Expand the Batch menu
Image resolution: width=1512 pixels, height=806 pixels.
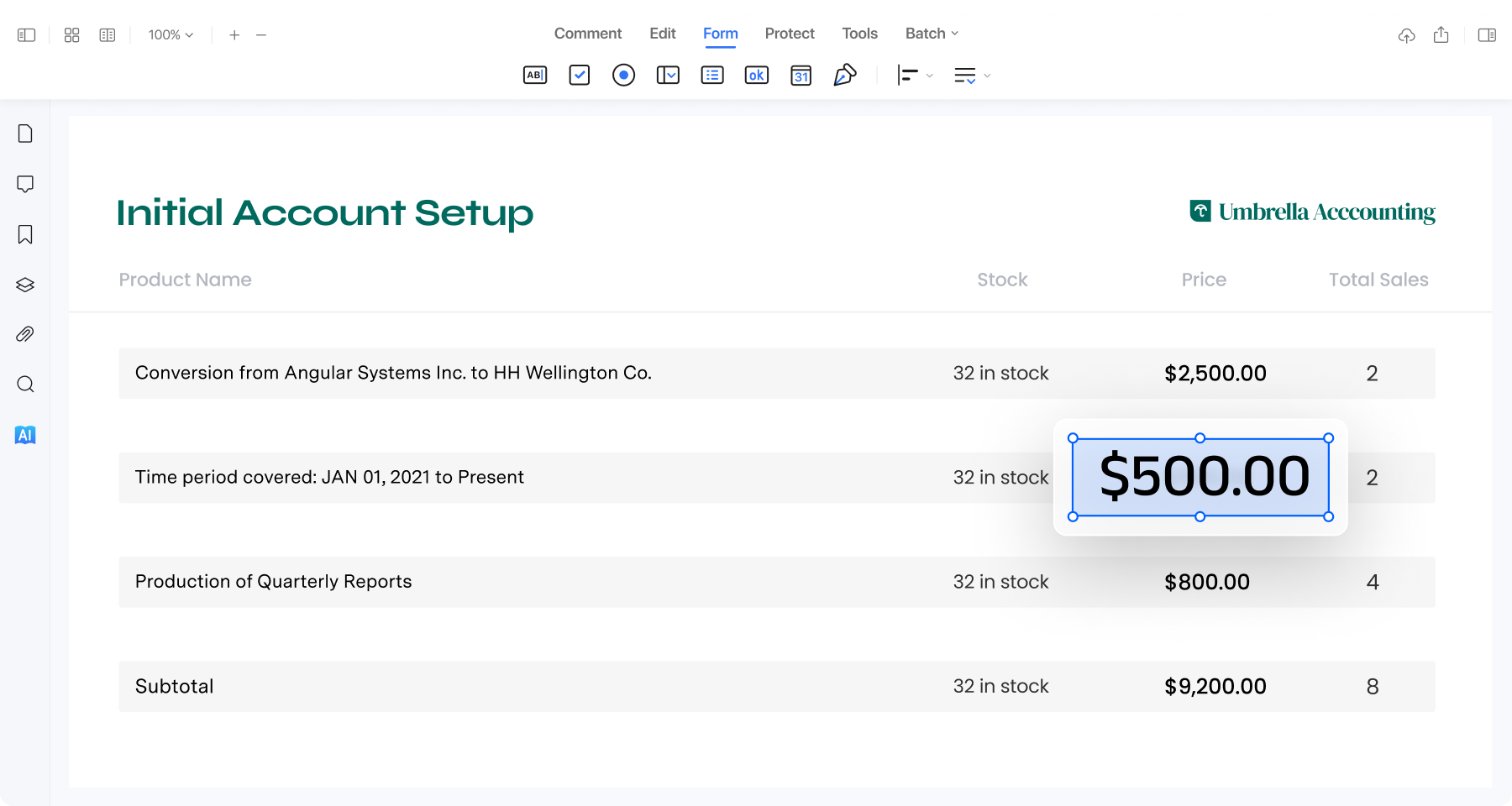pos(932,34)
